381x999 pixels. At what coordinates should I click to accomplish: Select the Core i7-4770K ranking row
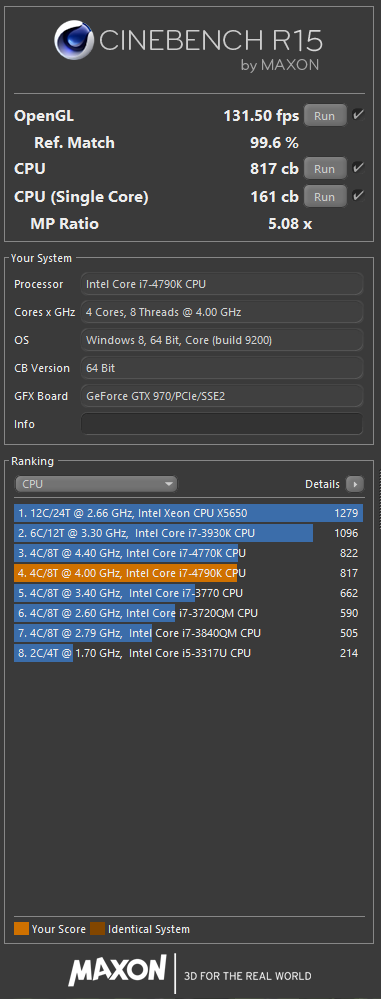[189, 553]
